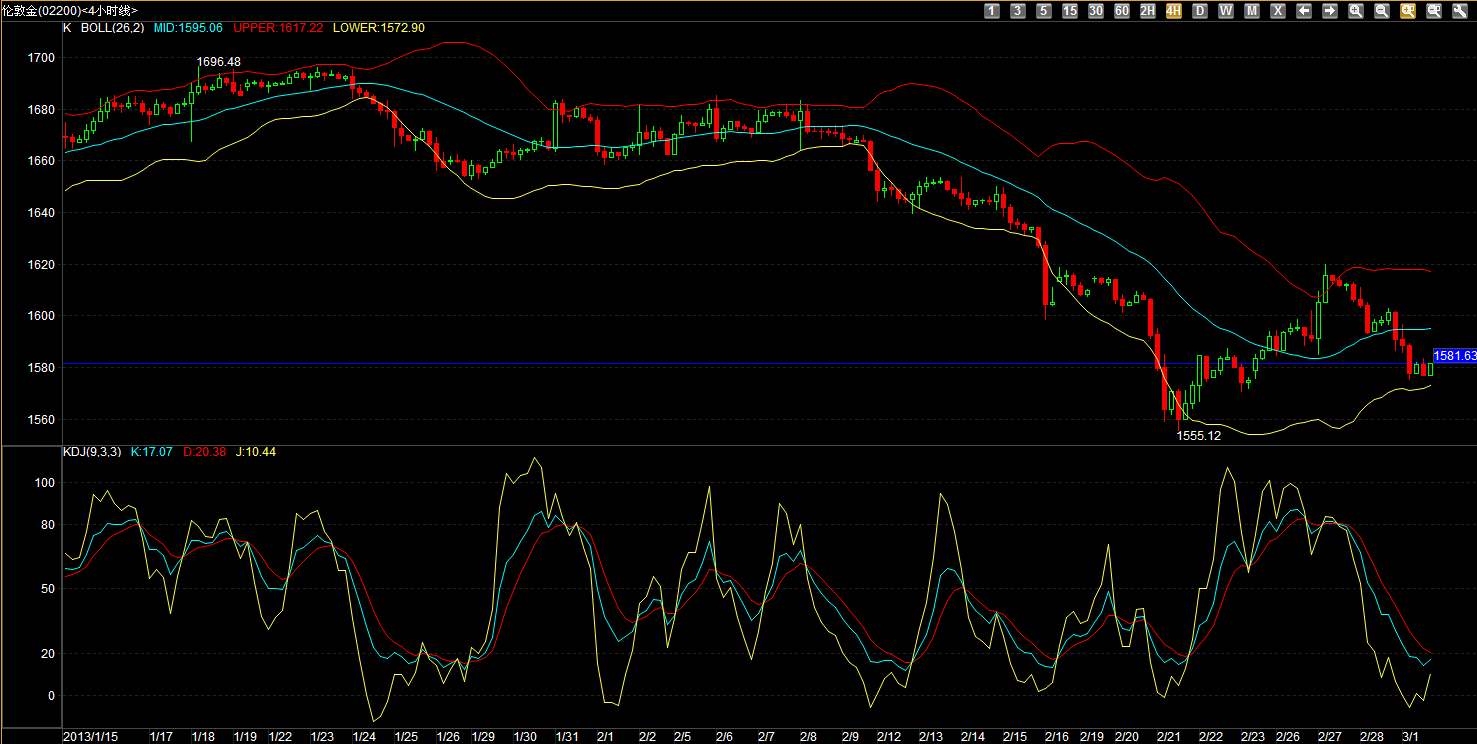Screen dimensions: 1477x744
Task: Click the grey magnifier window icon
Action: pos(1434,11)
